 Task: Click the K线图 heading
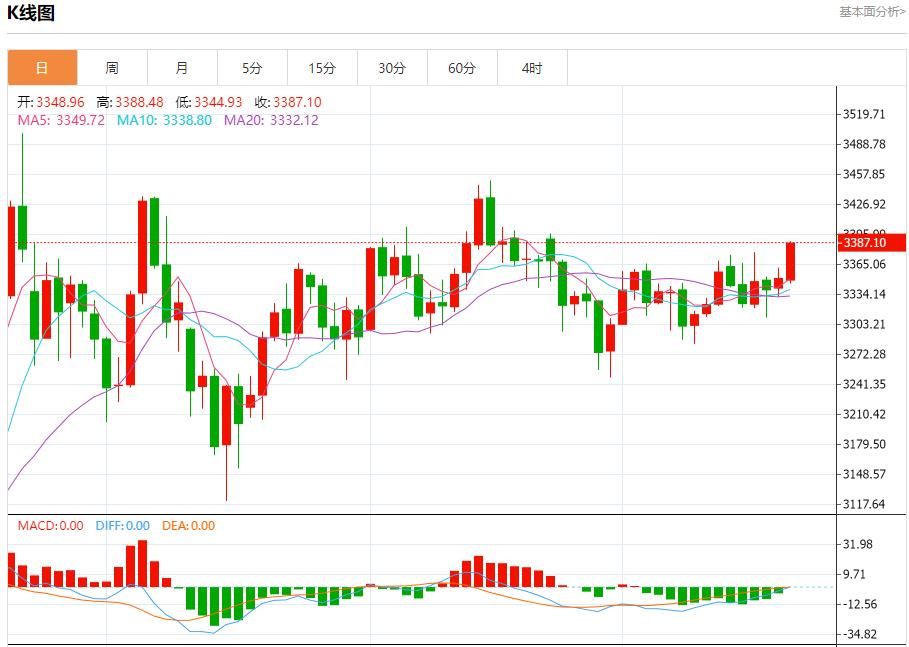(x=31, y=13)
